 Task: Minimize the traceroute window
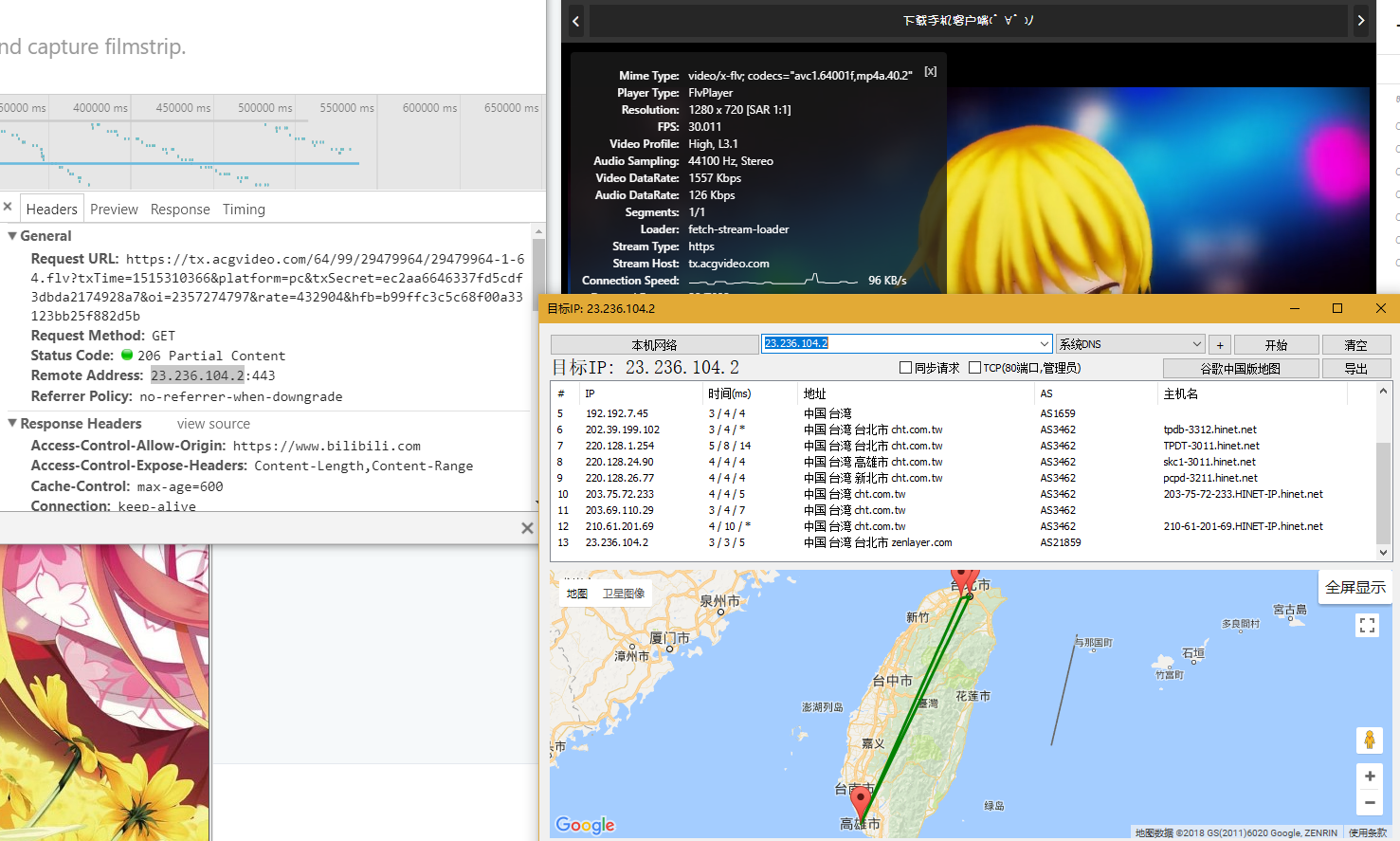click(1295, 308)
